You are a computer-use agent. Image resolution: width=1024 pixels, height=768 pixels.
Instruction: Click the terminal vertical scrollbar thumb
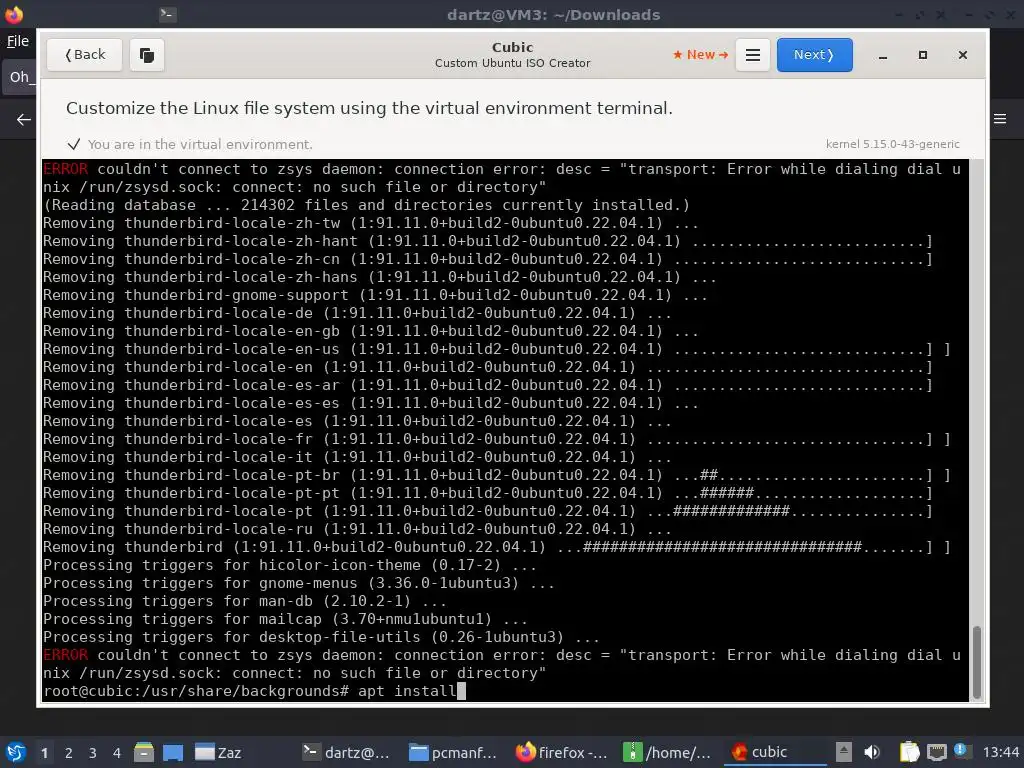[x=976, y=662]
